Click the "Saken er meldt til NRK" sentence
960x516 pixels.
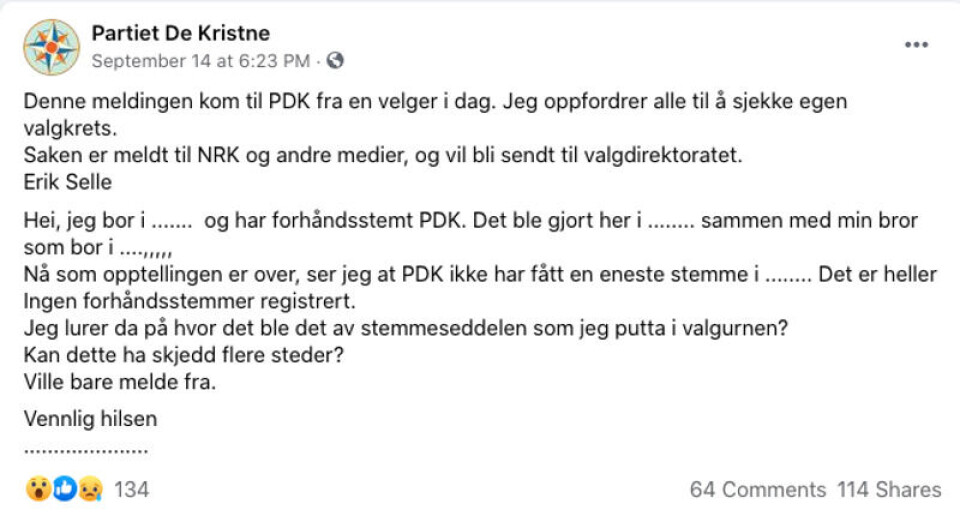[384, 156]
